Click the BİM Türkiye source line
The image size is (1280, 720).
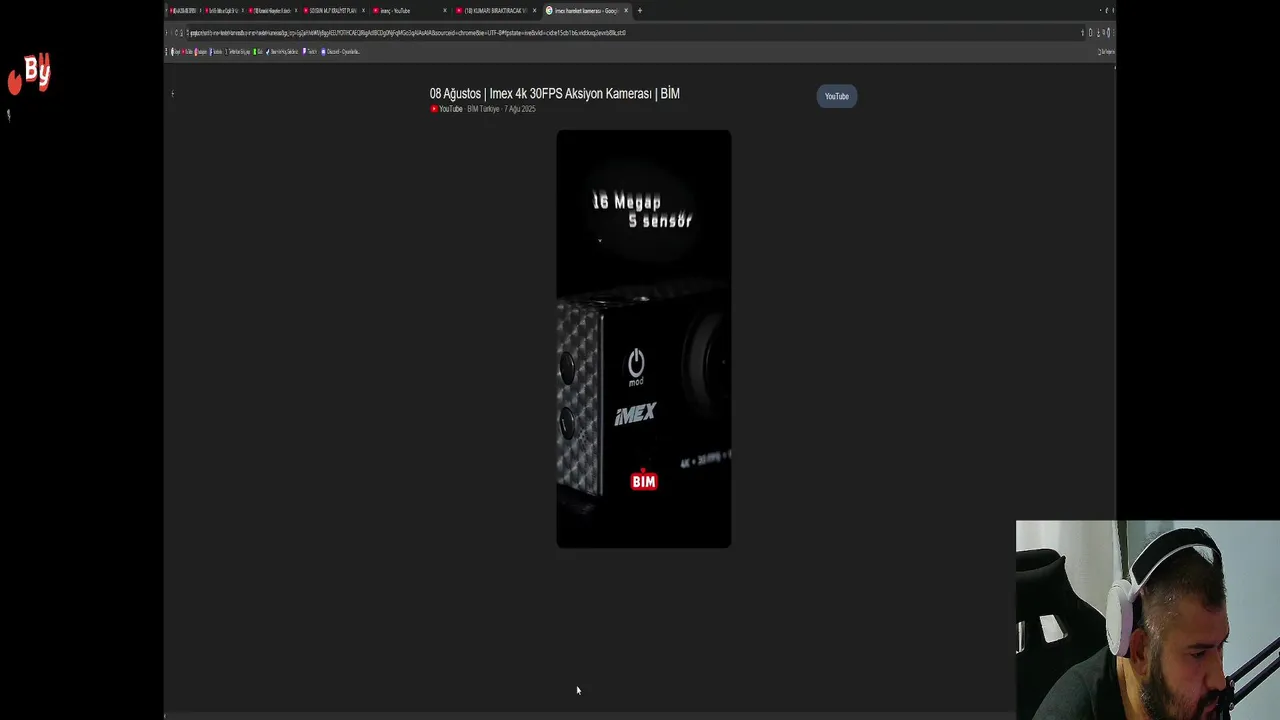point(483,109)
